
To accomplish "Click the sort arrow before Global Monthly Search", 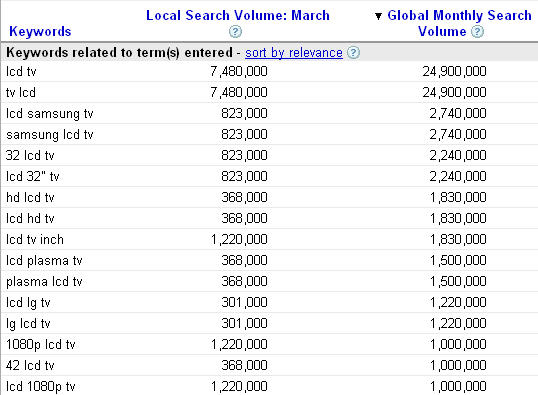I will (x=378, y=16).
